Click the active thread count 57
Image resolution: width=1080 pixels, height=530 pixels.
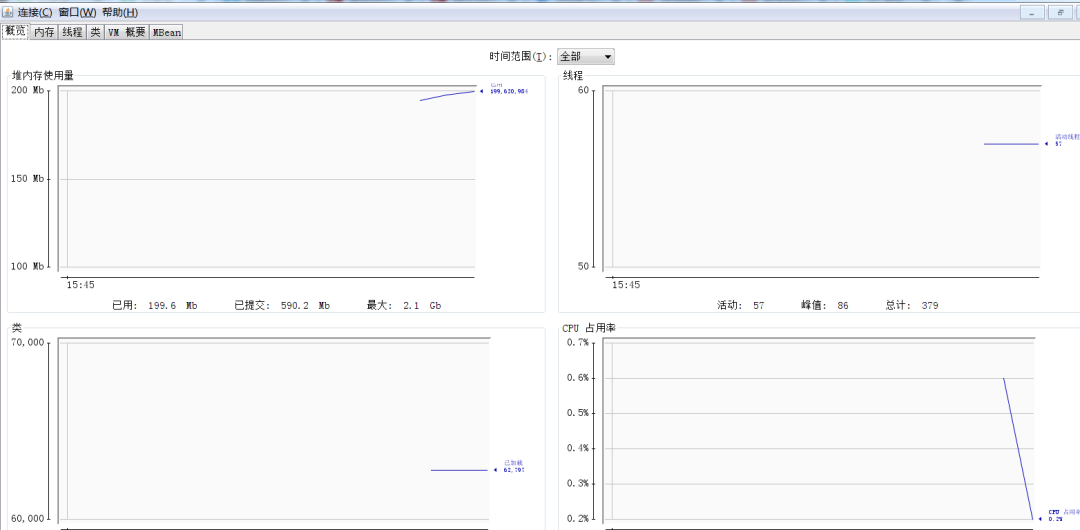pos(758,305)
